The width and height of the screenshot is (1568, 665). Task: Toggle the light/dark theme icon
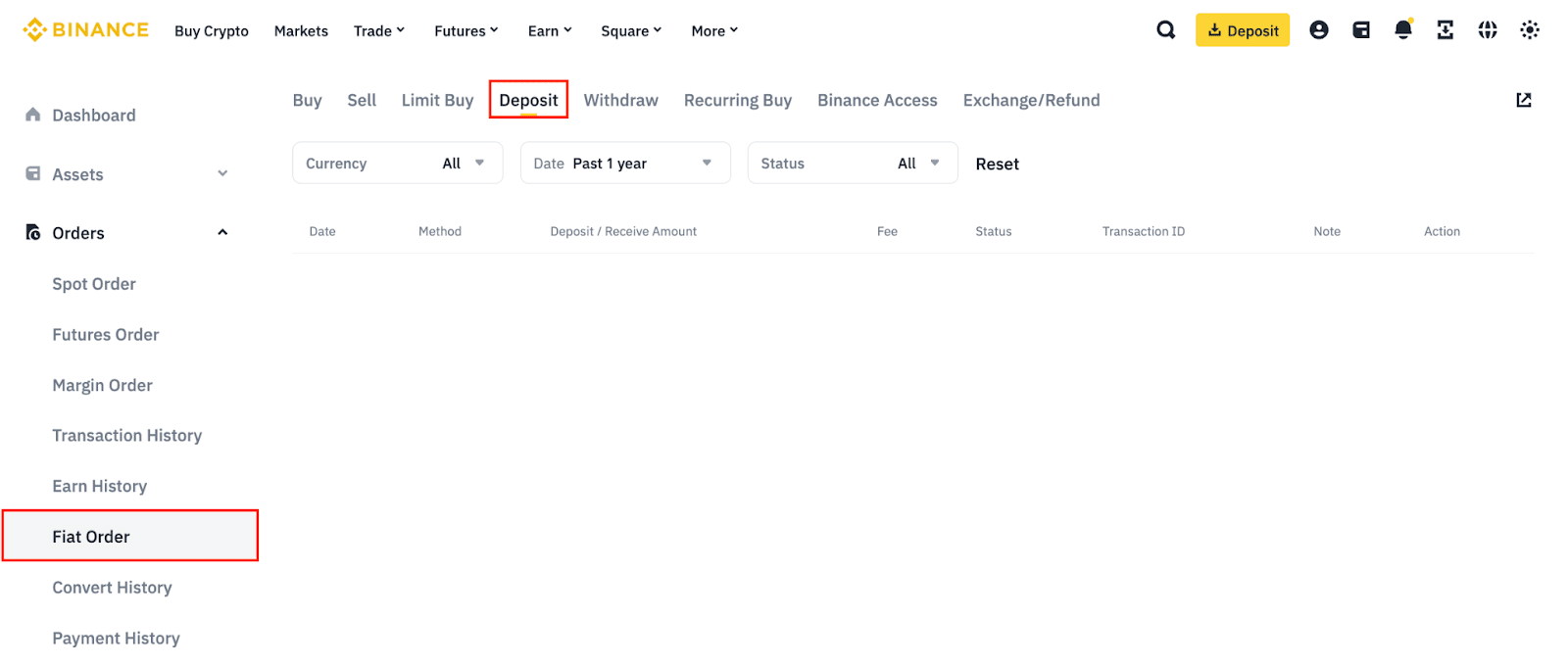pyautogui.click(x=1530, y=30)
